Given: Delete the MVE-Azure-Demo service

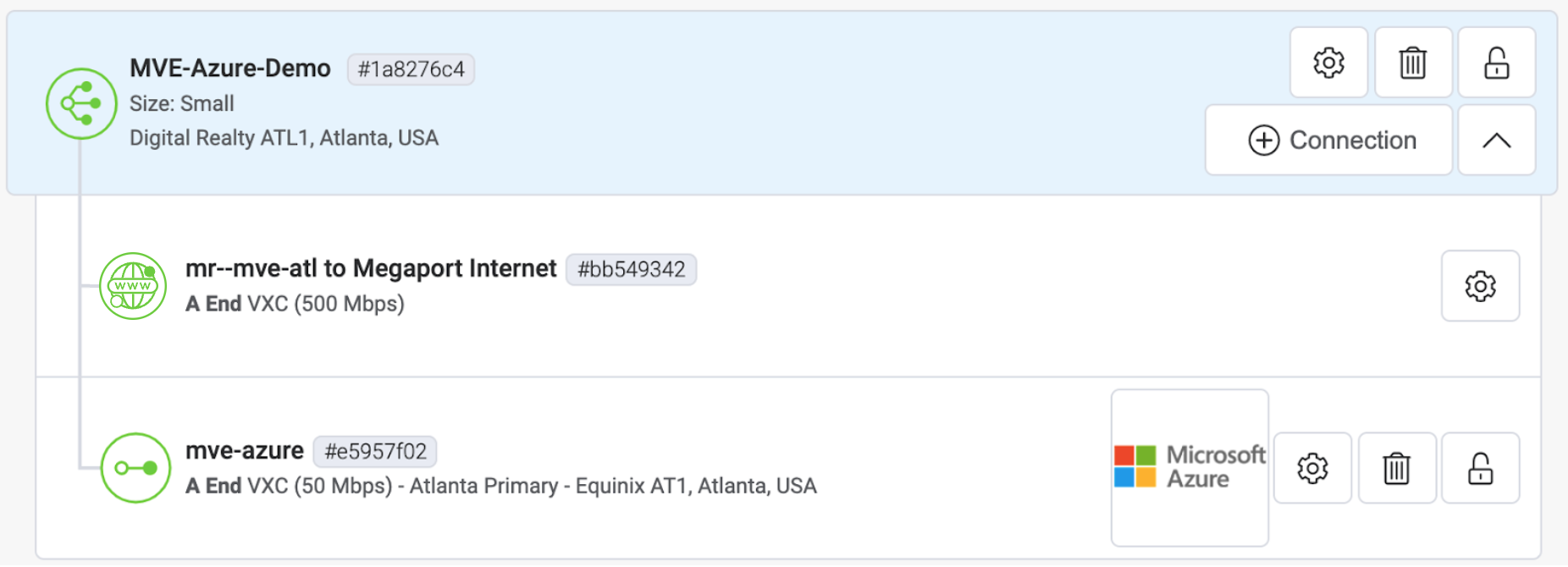Looking at the screenshot, I should click(x=1412, y=63).
